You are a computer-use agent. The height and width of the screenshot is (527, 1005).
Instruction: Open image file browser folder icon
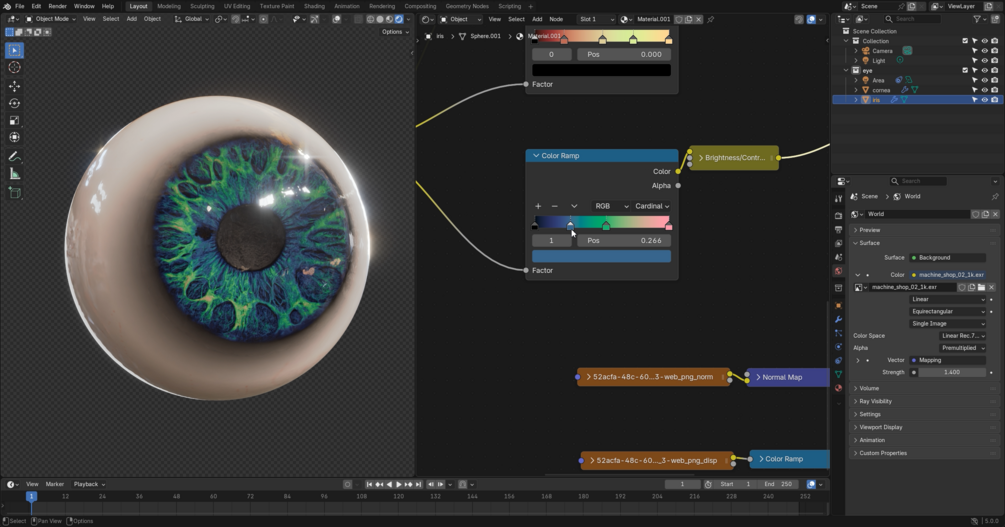click(x=981, y=287)
